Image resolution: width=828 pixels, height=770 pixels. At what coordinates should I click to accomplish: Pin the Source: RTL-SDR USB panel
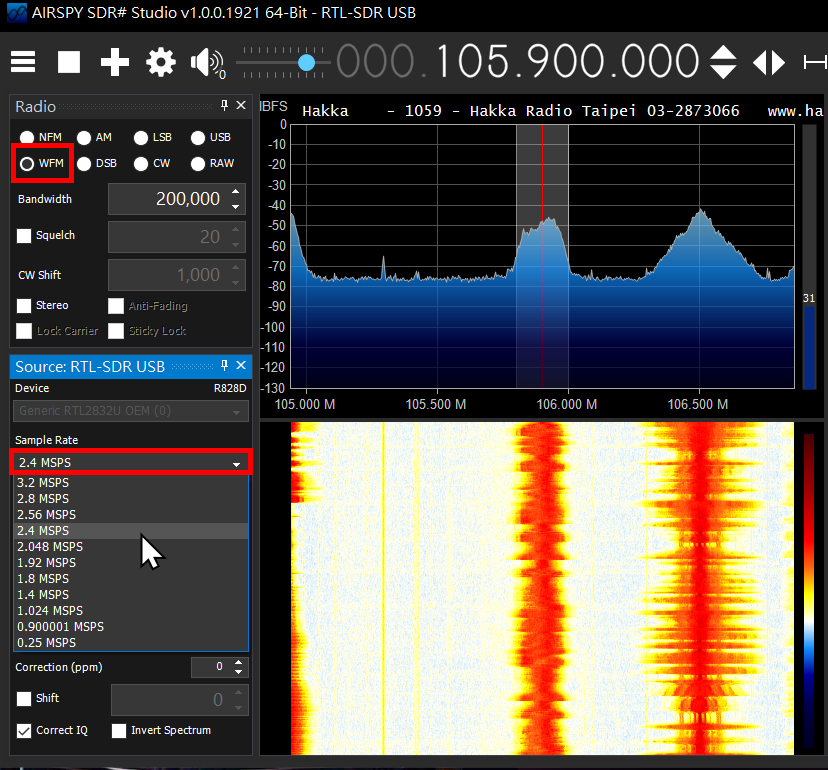click(225, 367)
